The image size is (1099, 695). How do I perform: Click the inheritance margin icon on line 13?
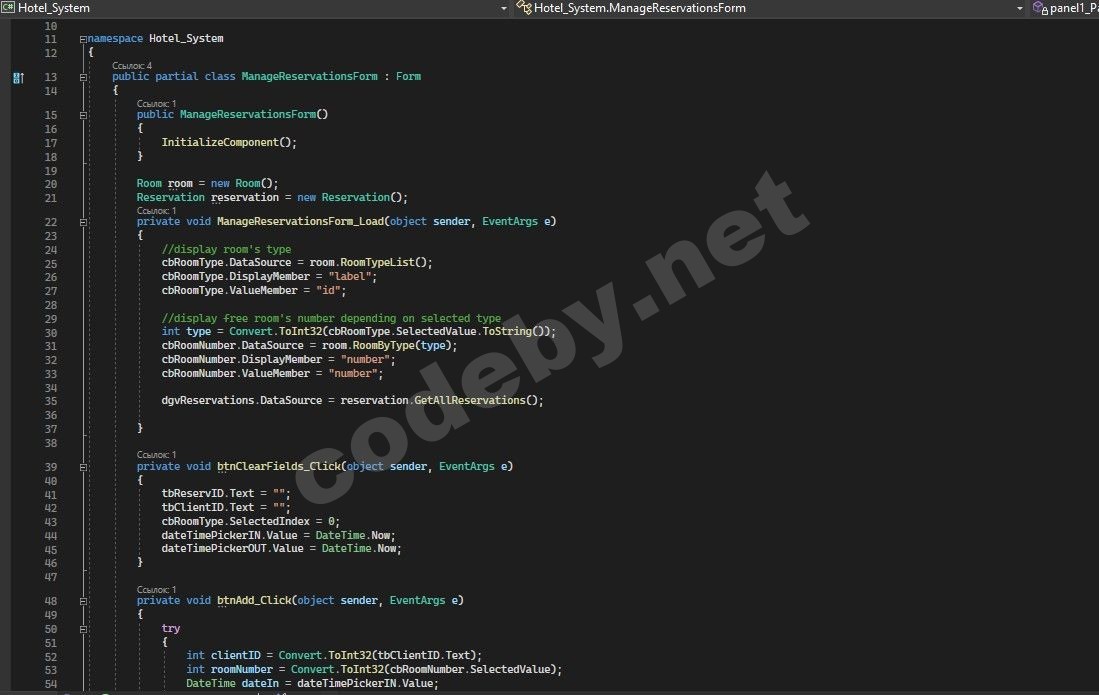pos(19,77)
